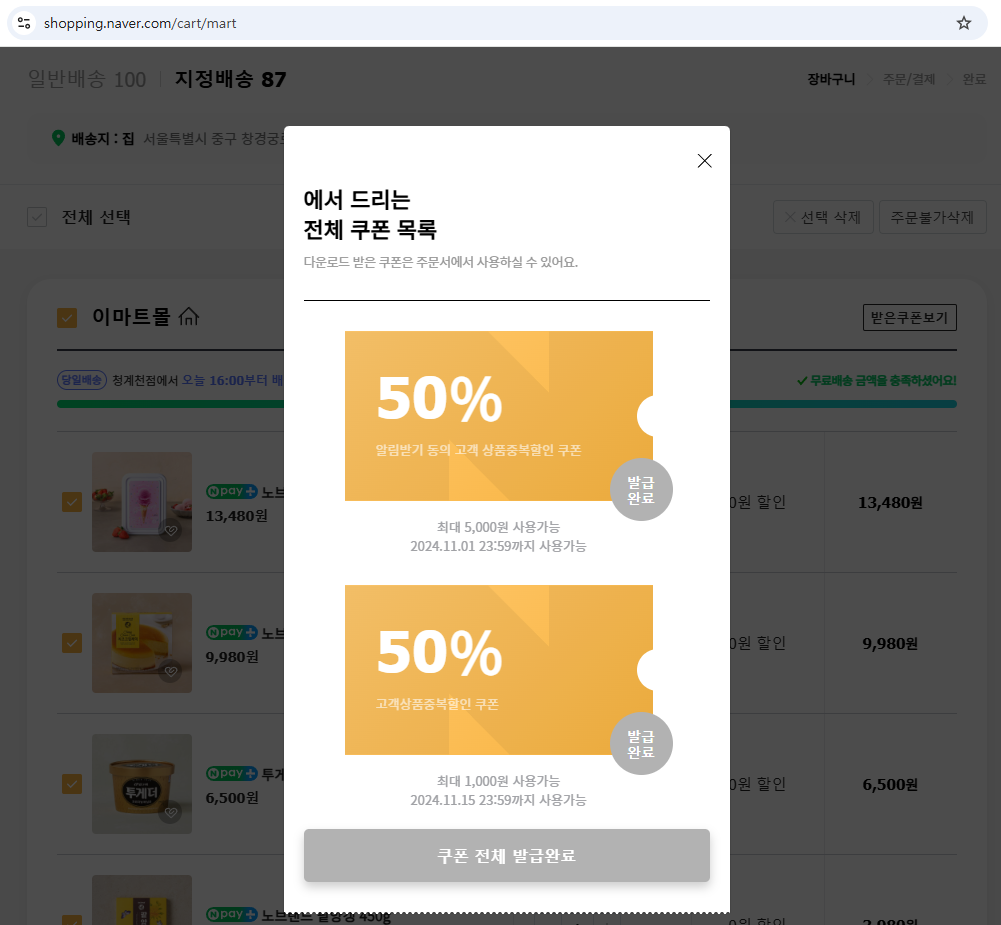
Task: Uncheck the 이마트몰 store checkbox
Action: [x=67, y=317]
